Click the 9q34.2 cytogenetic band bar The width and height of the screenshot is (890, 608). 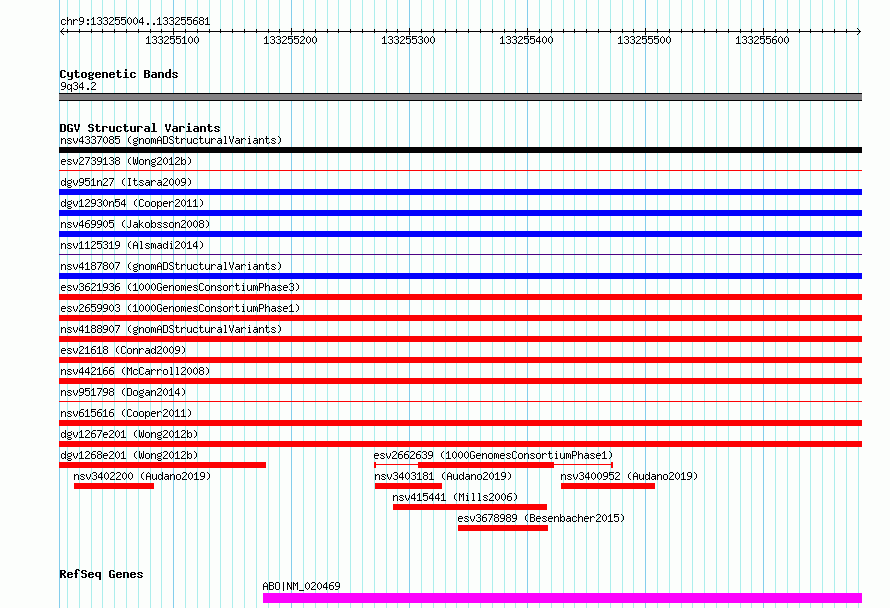click(460, 97)
